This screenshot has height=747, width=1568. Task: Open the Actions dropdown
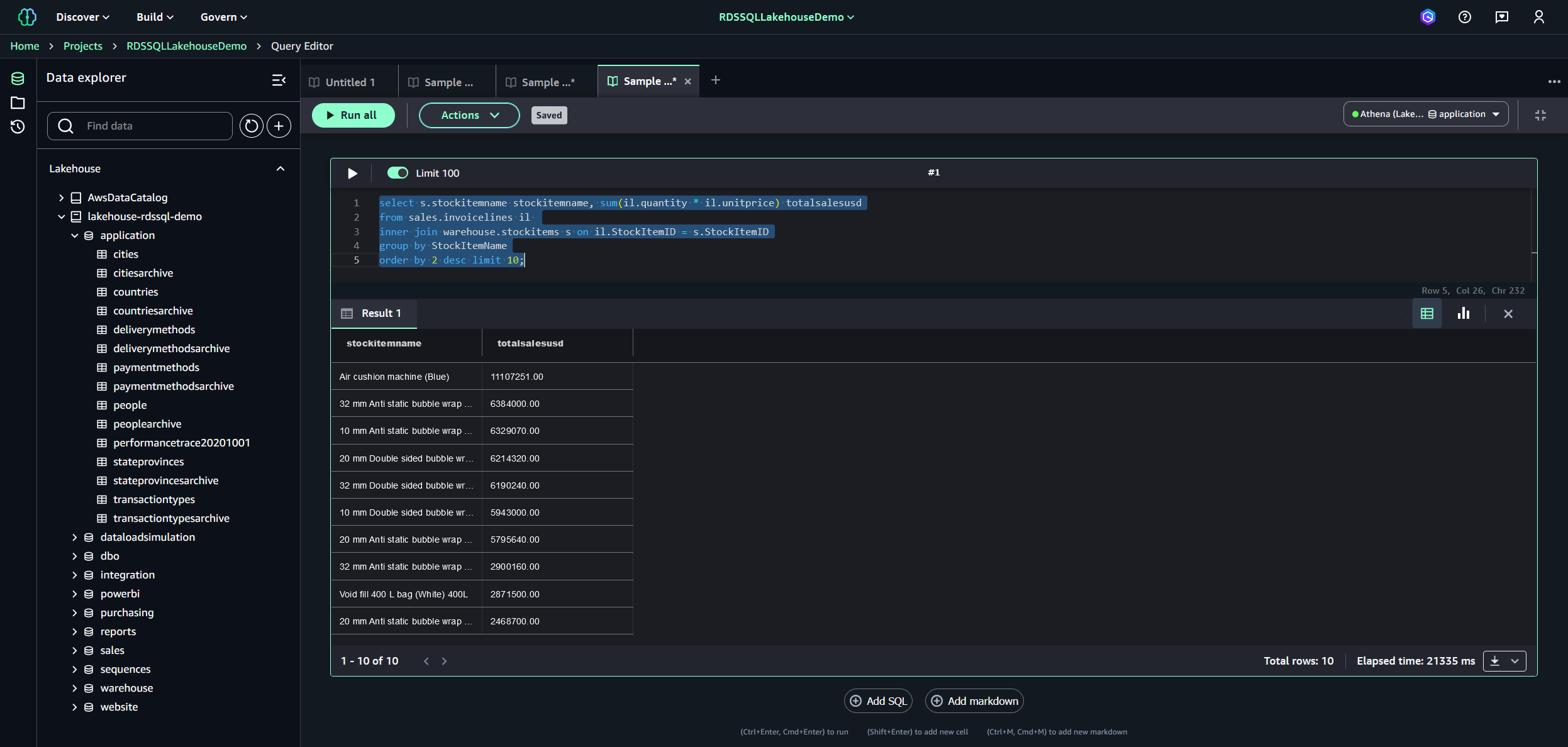click(x=469, y=116)
